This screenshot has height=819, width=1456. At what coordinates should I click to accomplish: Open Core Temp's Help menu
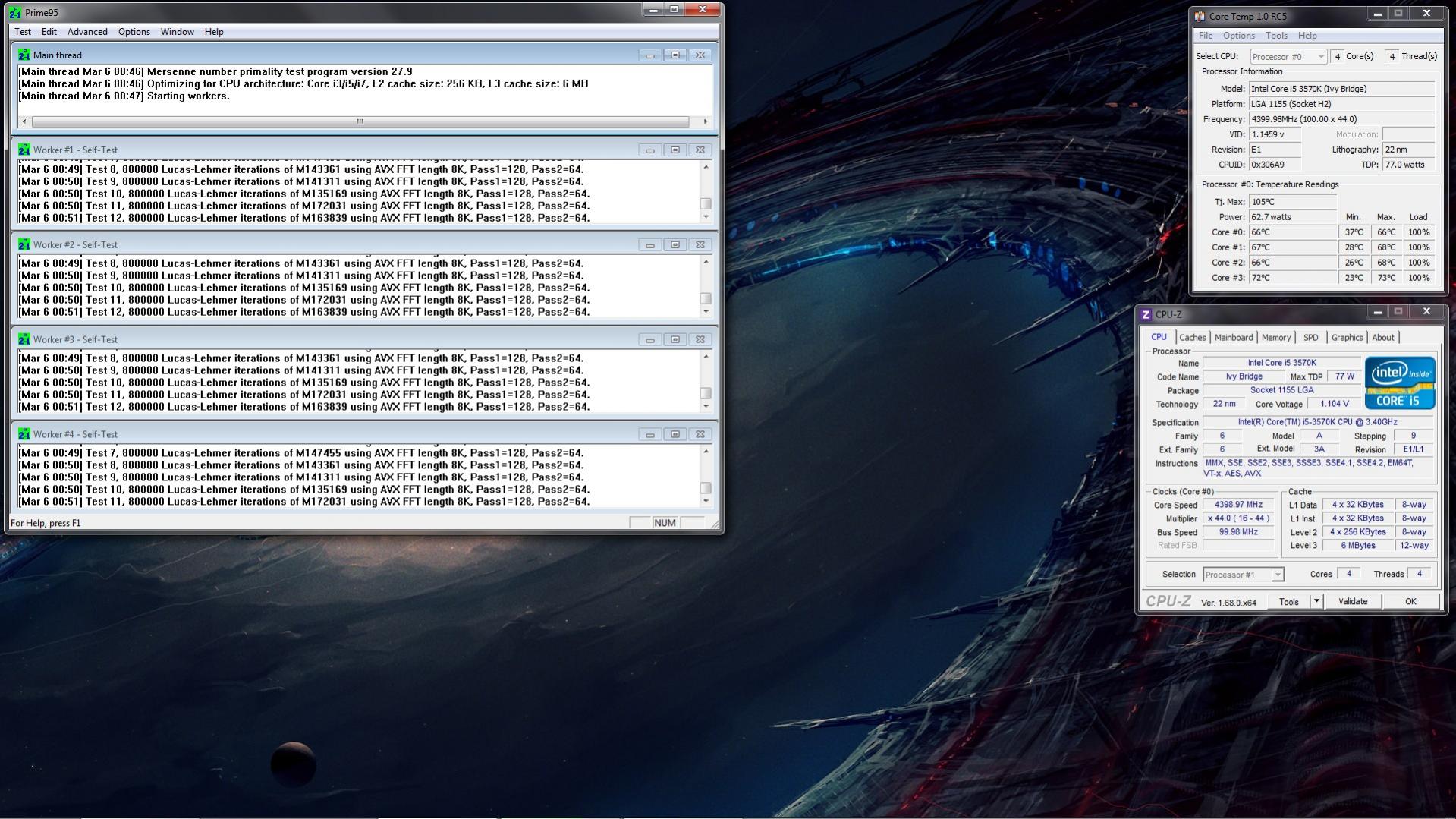1307,36
